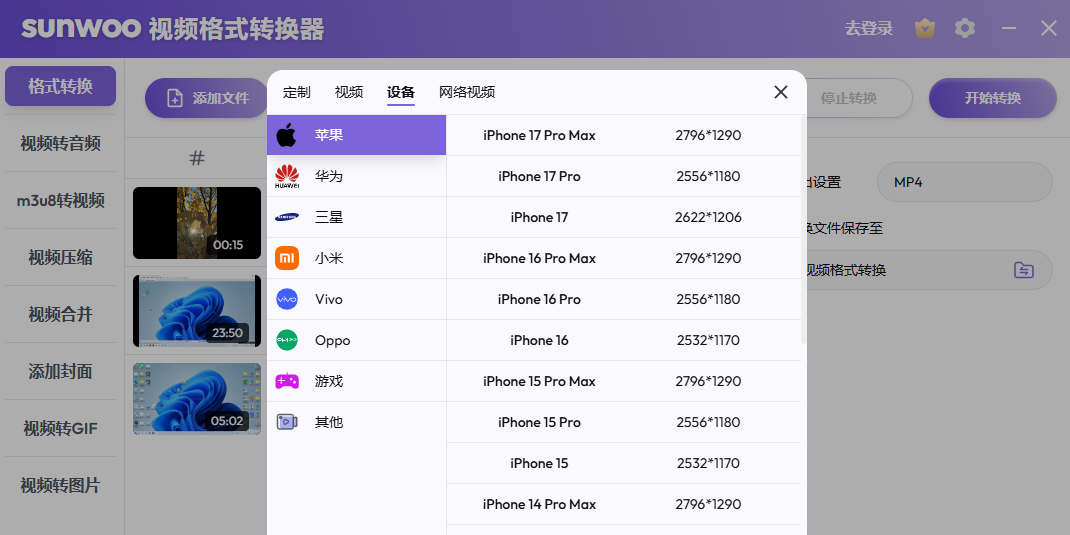Select the Samsung brand logo icon
The image size is (1070, 535).
pyautogui.click(x=287, y=217)
